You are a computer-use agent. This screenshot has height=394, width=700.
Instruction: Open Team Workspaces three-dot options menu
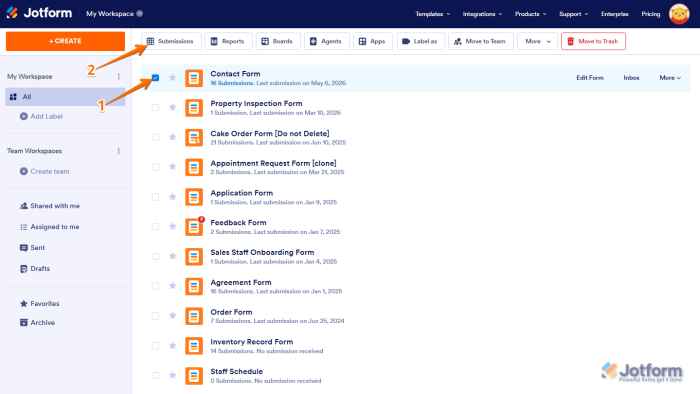coord(119,151)
